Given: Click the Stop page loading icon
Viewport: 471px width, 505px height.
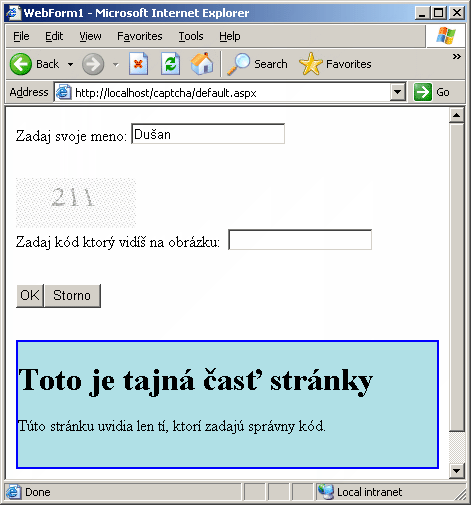Looking at the screenshot, I should 139,64.
